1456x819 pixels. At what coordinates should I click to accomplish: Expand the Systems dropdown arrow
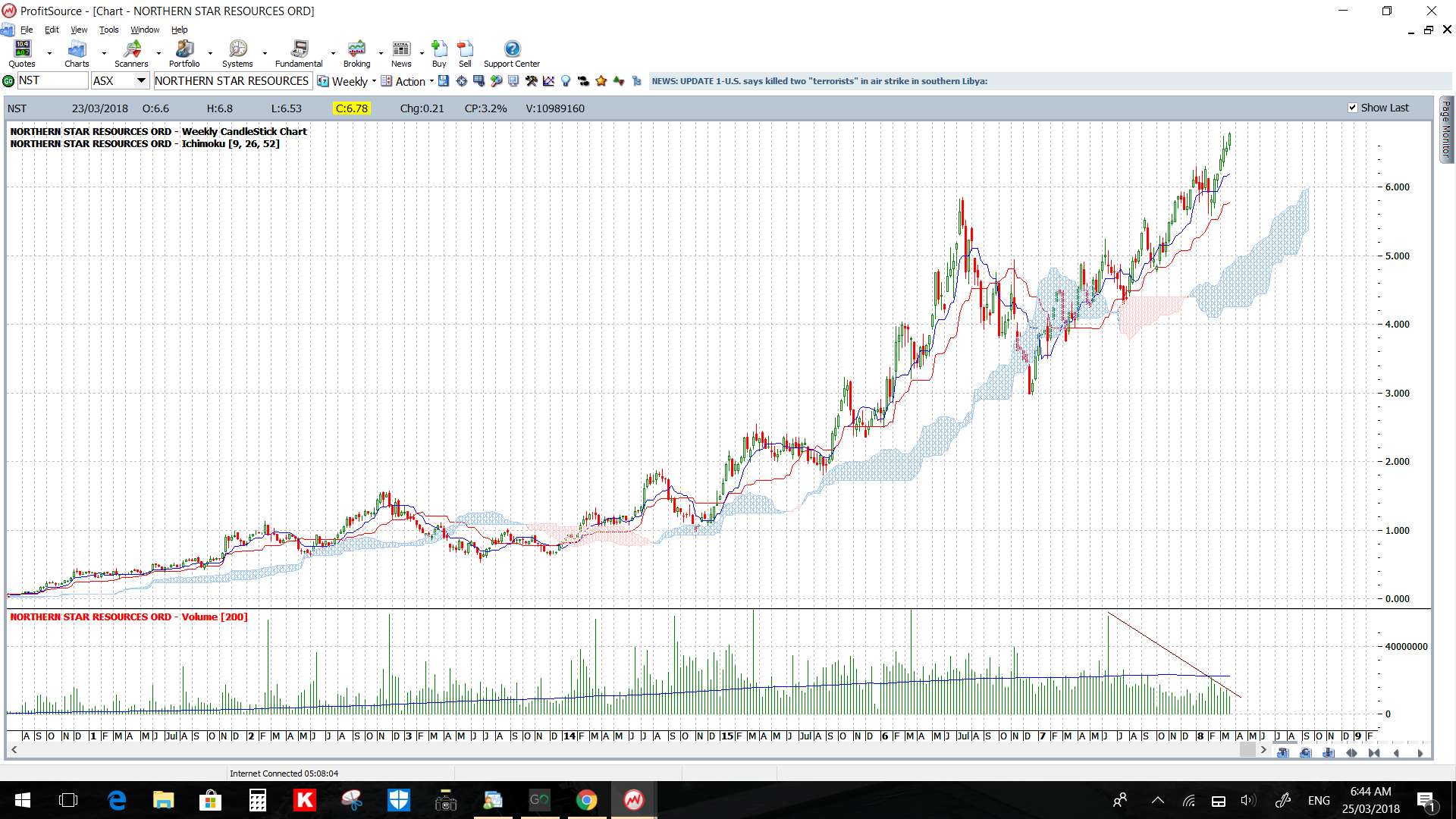point(265,54)
